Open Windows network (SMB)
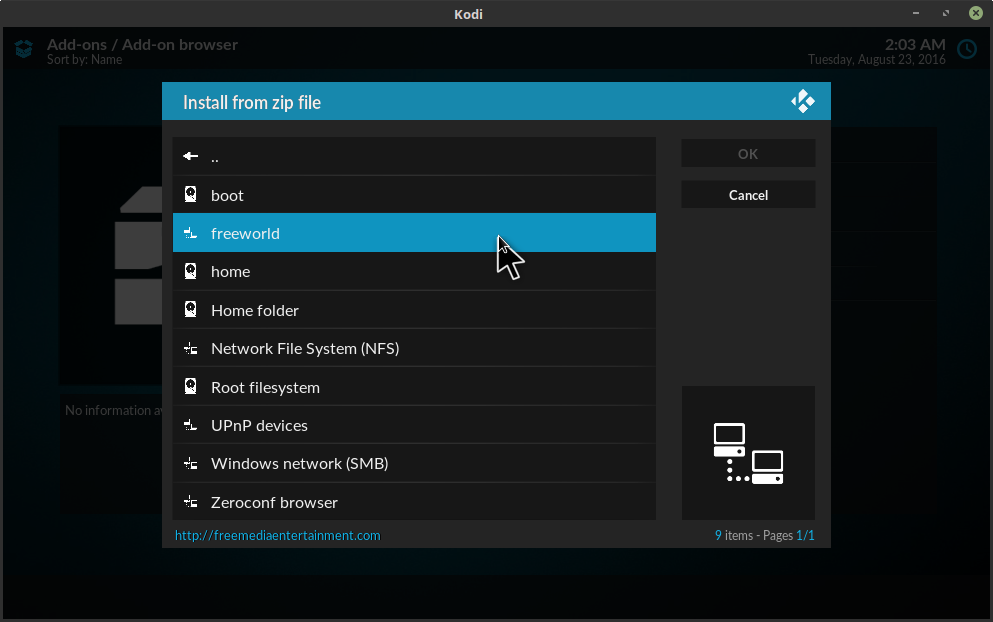 point(414,464)
